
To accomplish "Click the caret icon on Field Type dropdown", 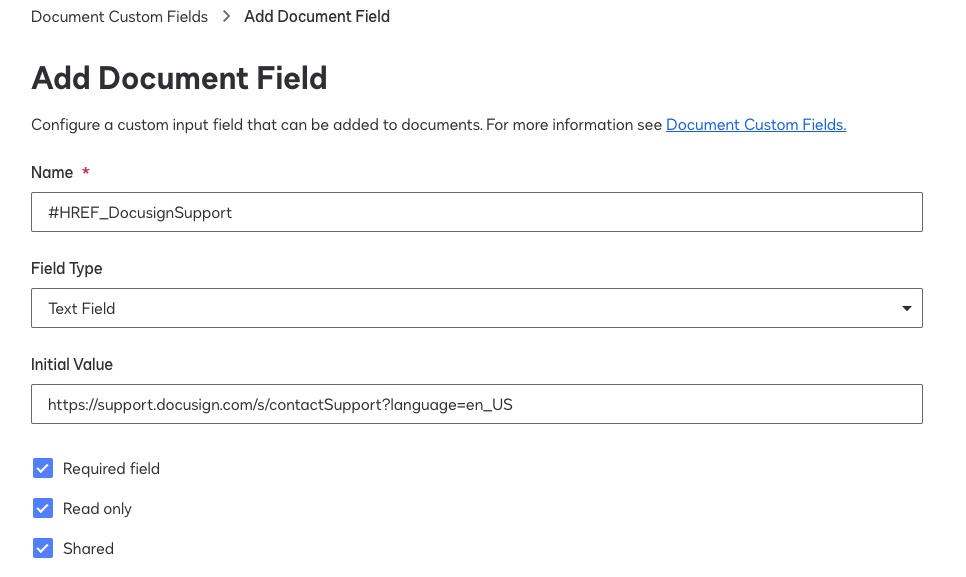I will (x=907, y=308).
